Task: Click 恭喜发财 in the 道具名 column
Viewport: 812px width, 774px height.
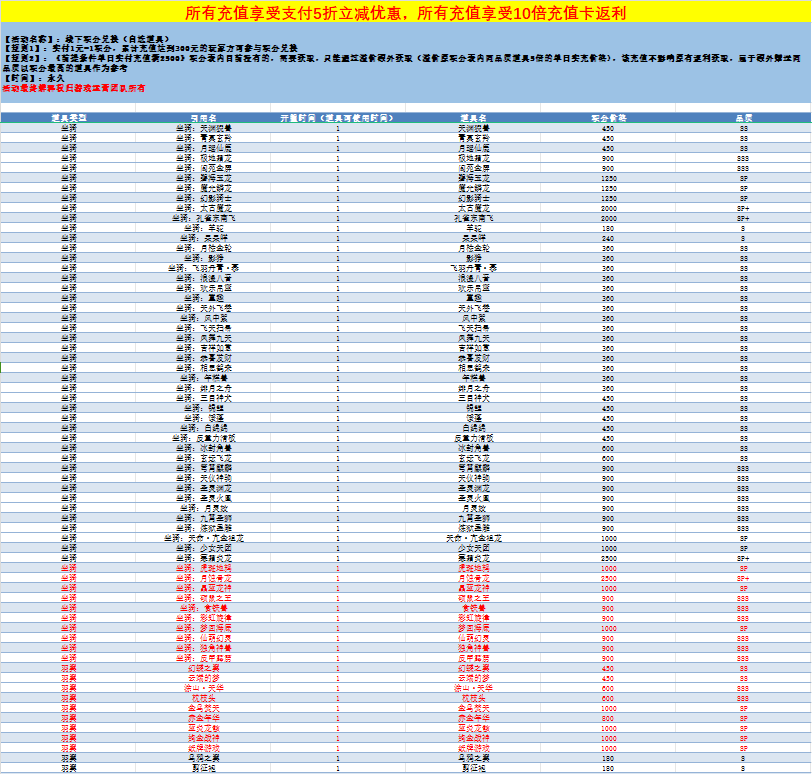Action: (x=473, y=357)
